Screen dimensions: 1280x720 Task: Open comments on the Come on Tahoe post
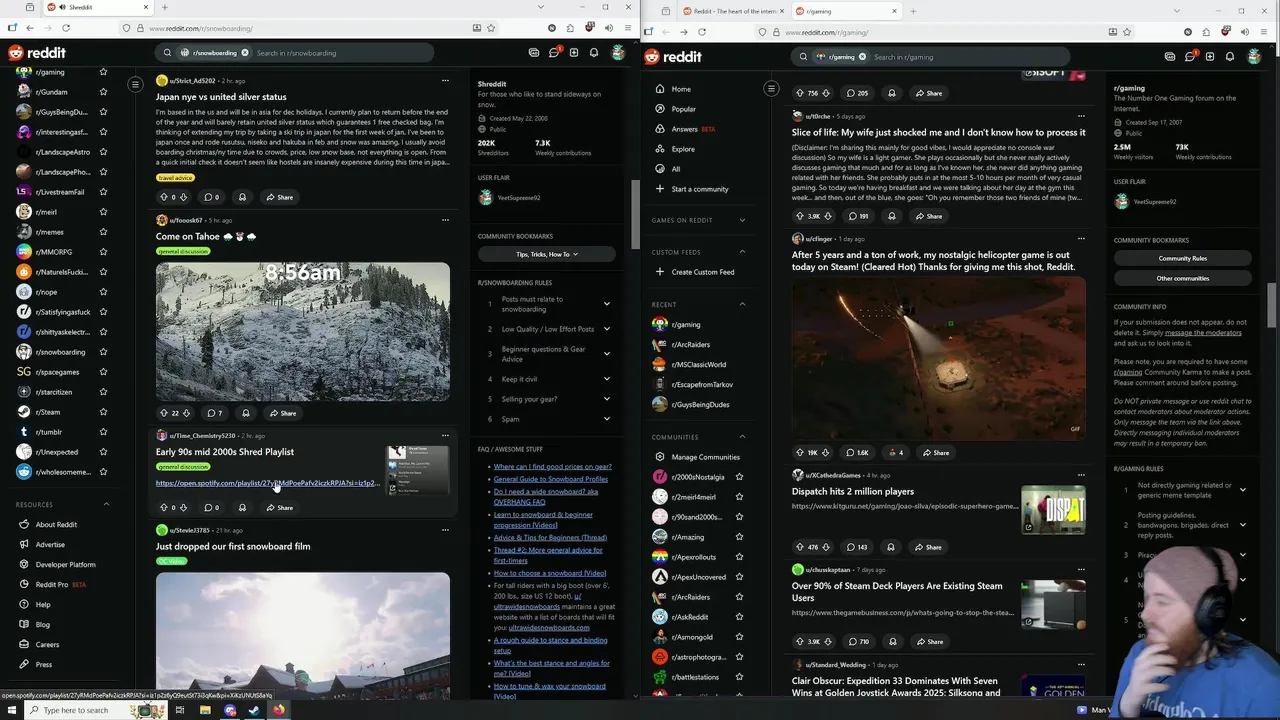click(215, 413)
